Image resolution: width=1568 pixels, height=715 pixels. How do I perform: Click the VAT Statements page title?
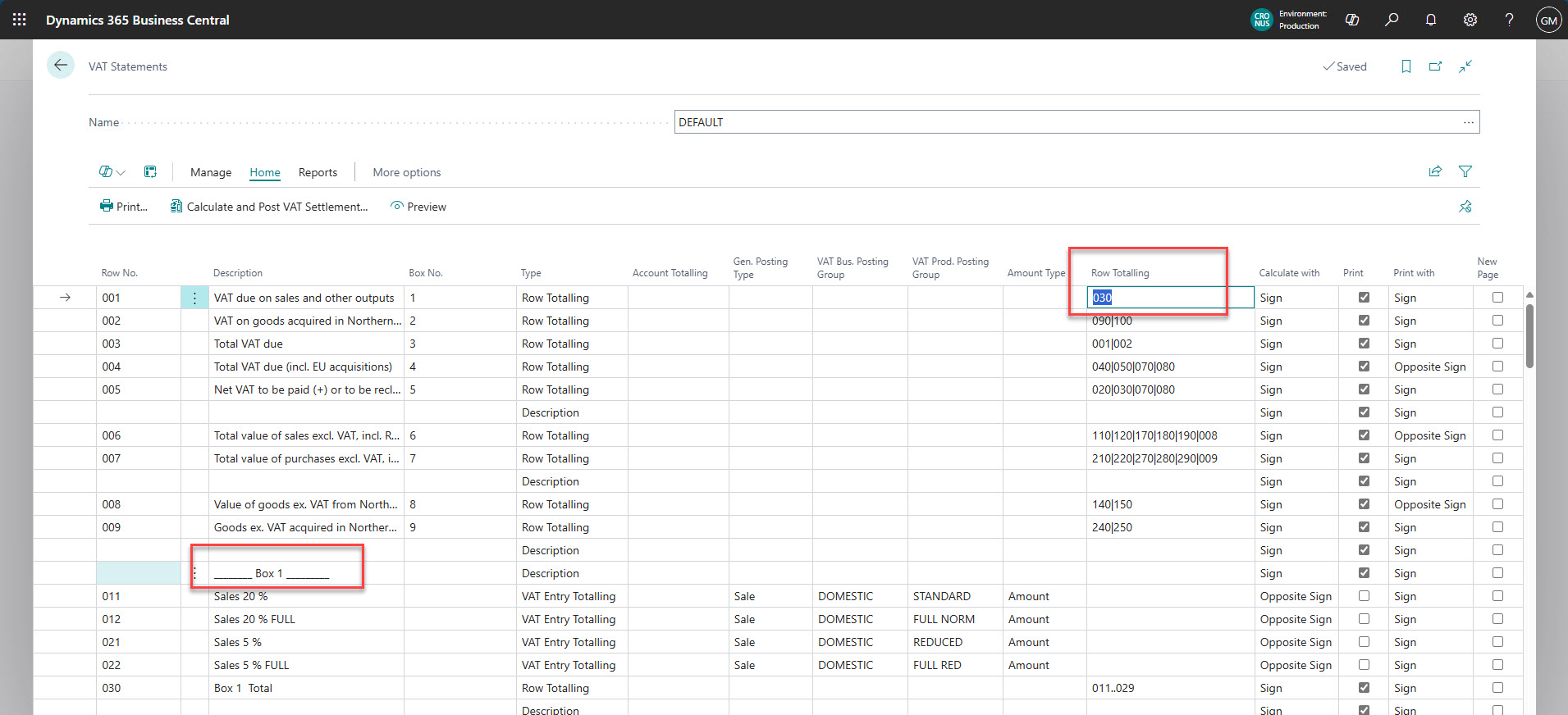[128, 66]
